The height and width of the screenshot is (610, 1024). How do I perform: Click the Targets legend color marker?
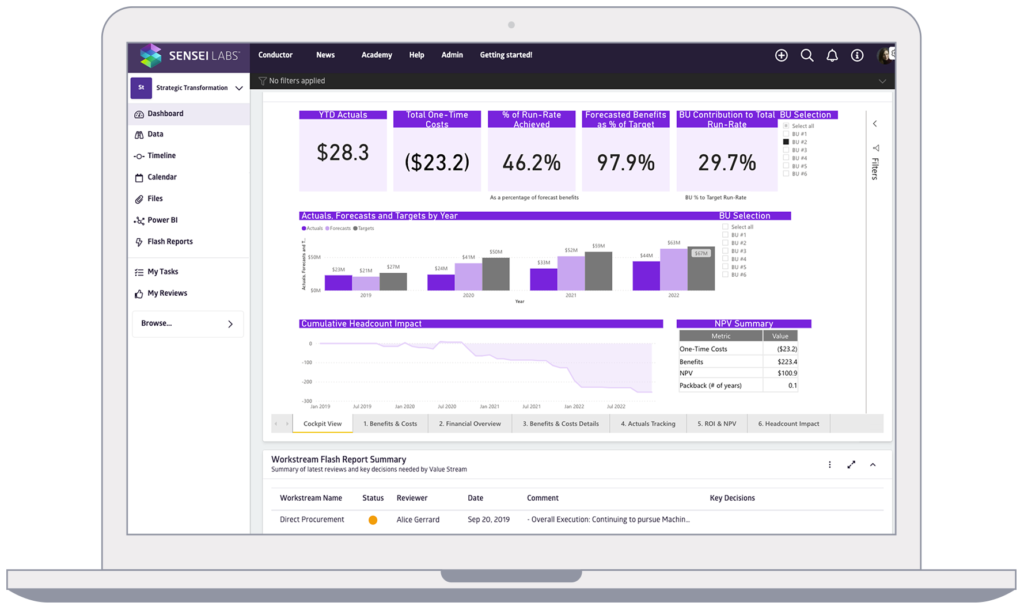tap(355, 229)
